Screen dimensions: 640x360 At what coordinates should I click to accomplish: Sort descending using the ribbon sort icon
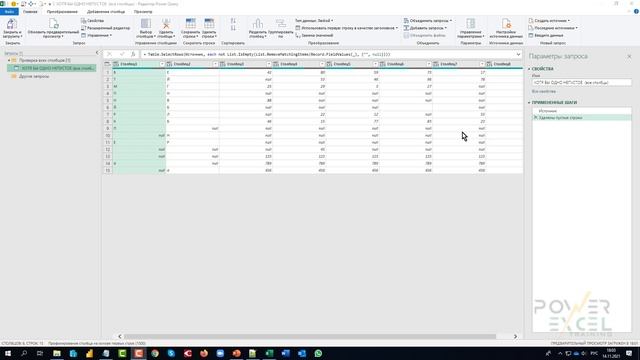point(233,28)
